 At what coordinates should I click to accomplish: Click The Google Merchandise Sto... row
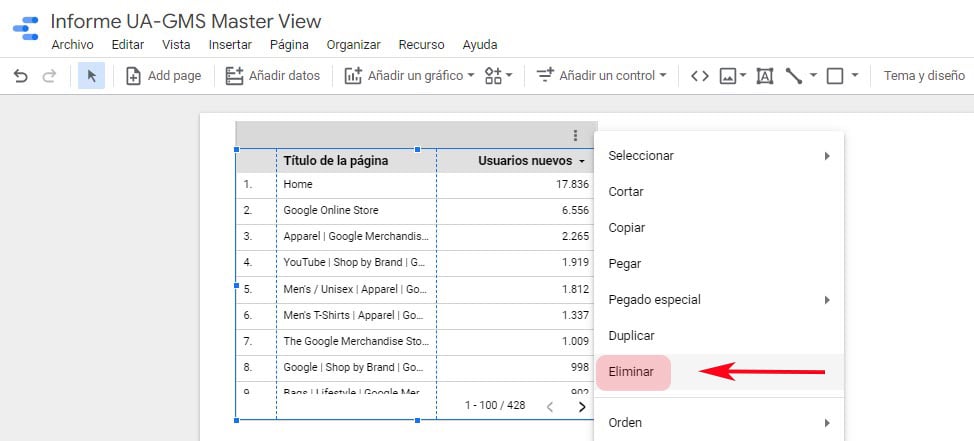pyautogui.click(x=415, y=342)
